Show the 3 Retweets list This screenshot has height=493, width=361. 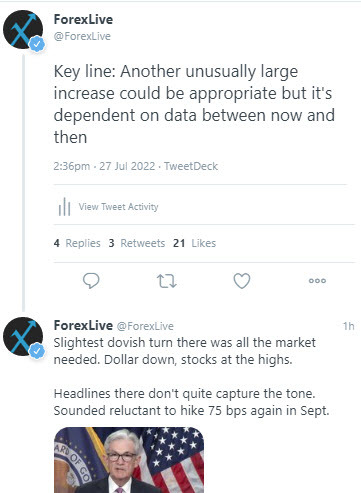click(x=137, y=243)
